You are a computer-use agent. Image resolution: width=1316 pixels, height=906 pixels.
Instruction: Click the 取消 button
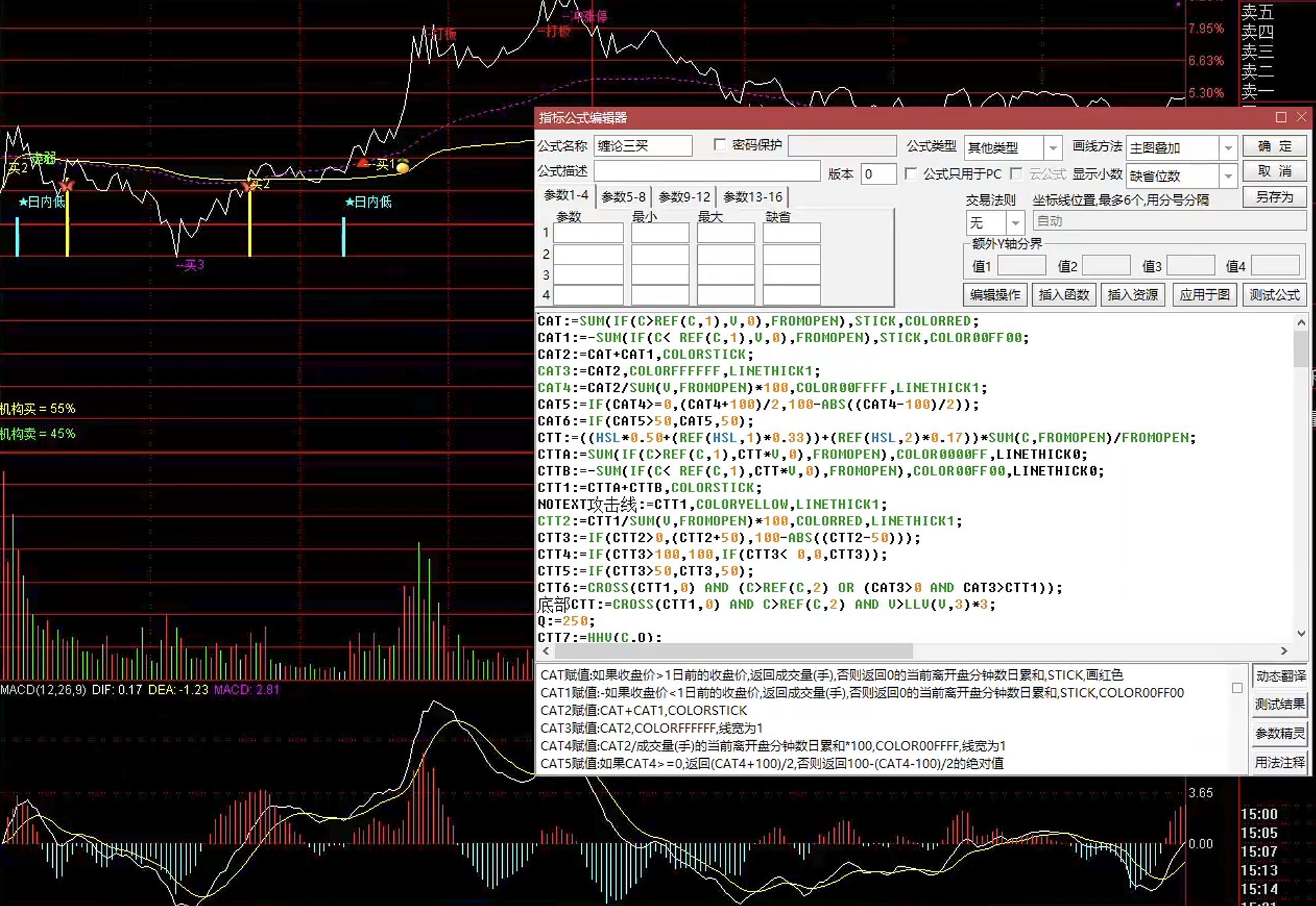click(1274, 171)
